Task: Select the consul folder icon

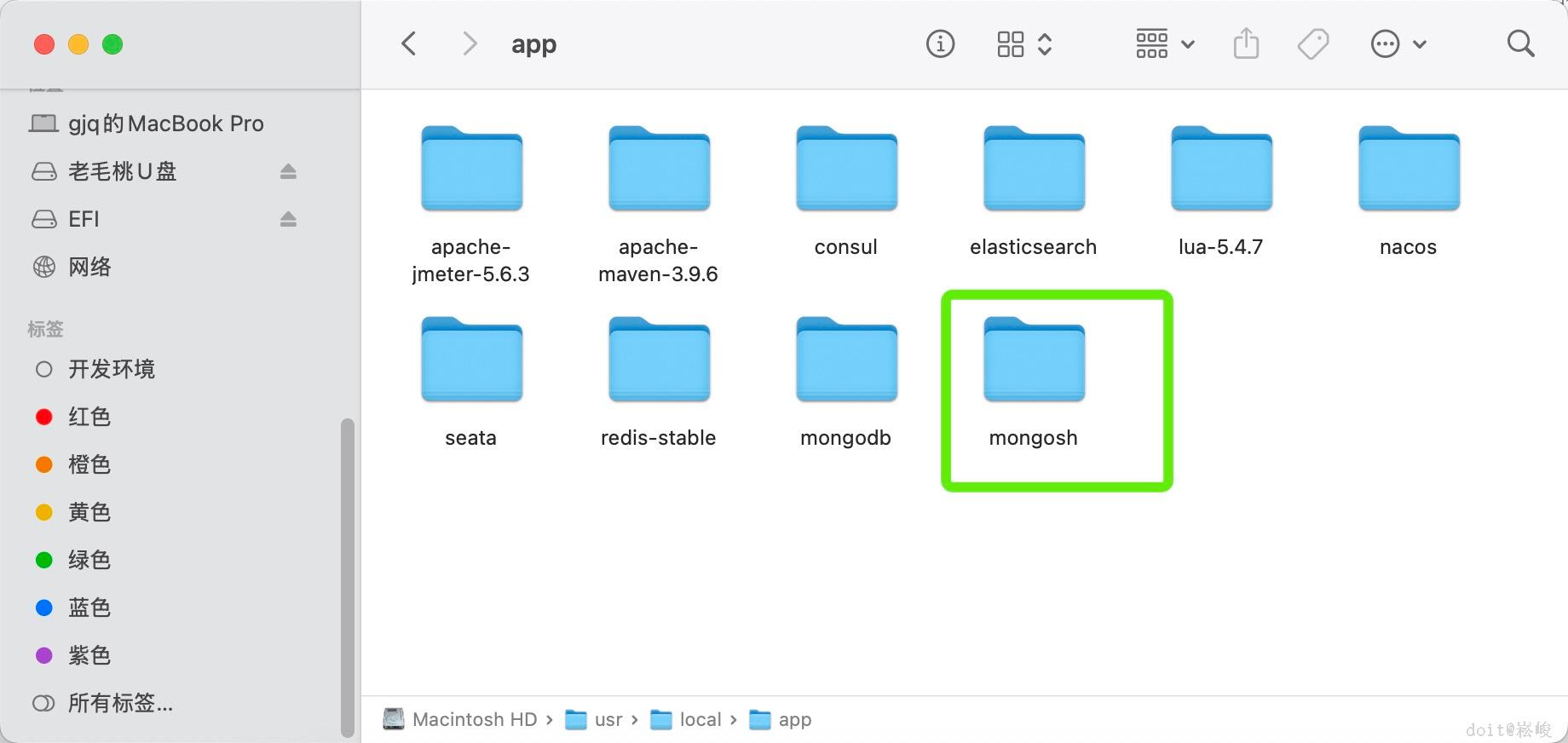Action: click(846, 169)
